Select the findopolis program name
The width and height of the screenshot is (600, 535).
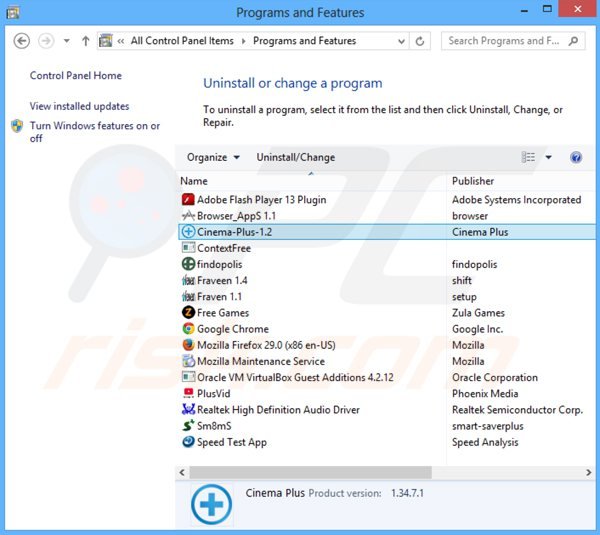click(219, 264)
